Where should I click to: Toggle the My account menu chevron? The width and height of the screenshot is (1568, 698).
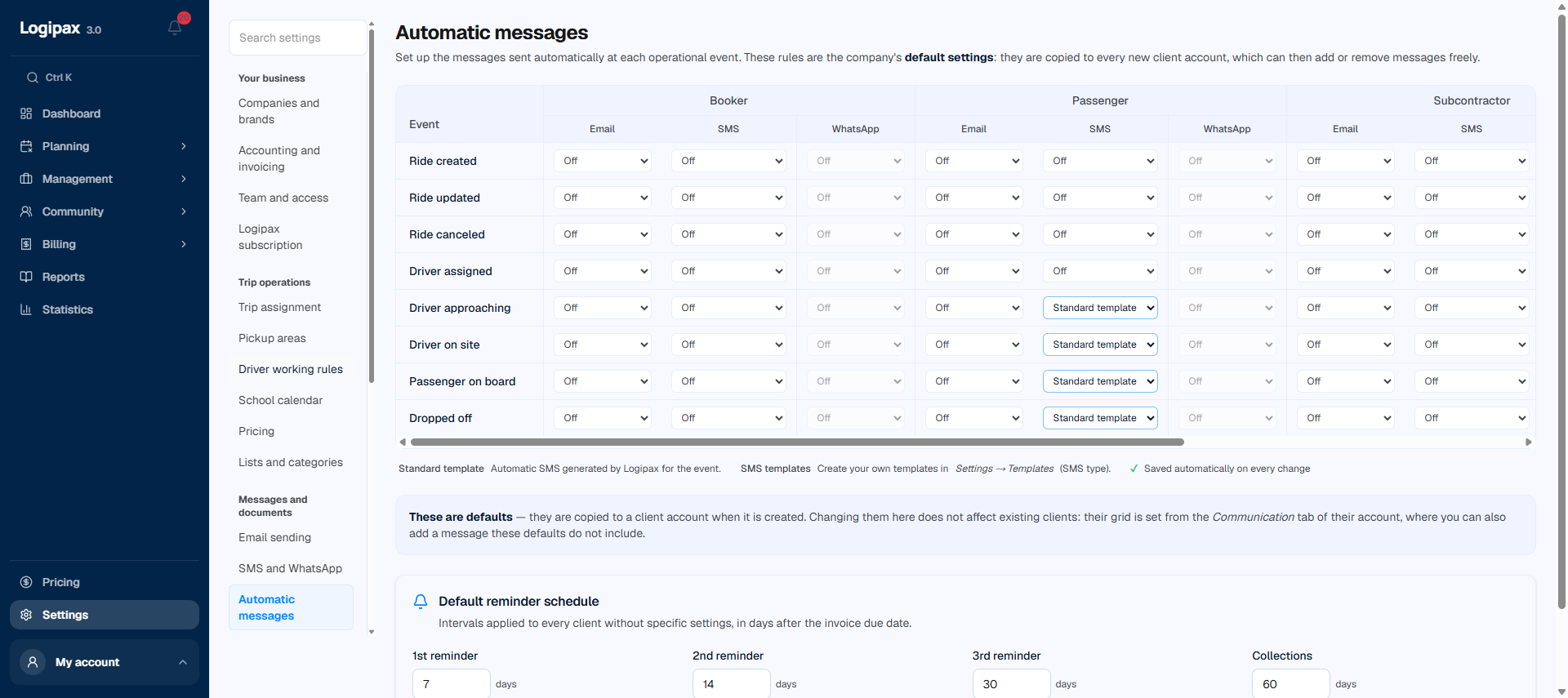[x=183, y=662]
